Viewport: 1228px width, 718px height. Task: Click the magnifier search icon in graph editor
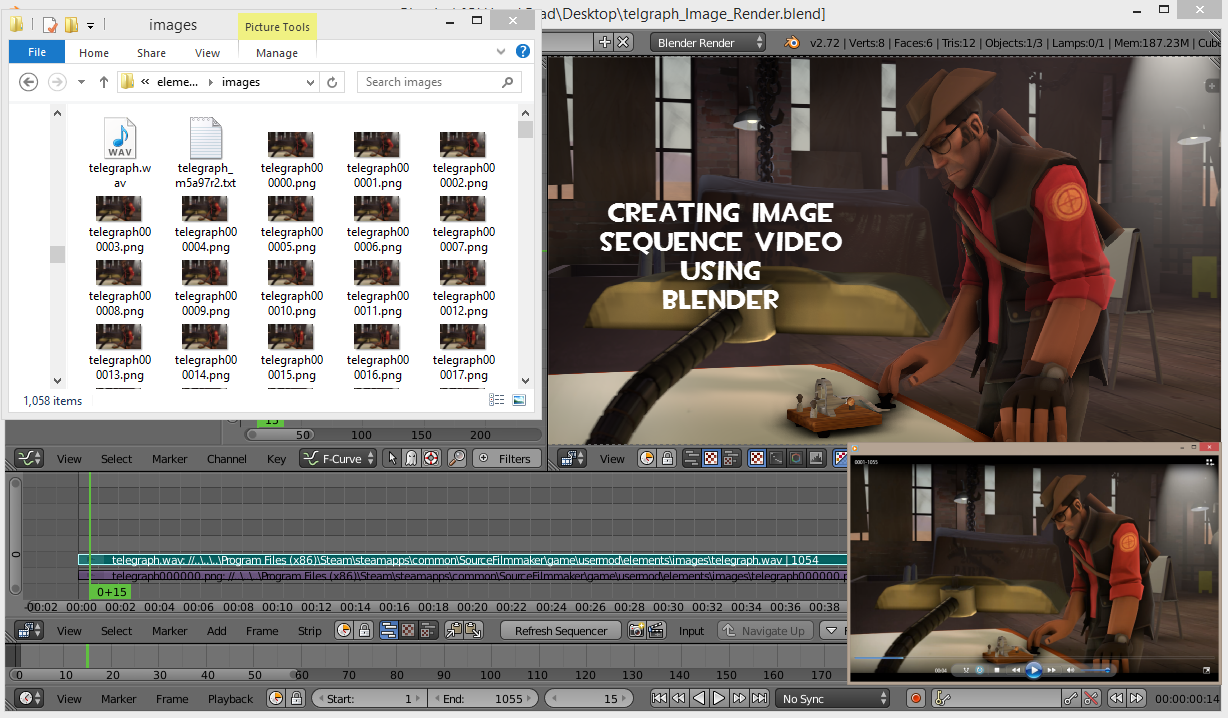[457, 459]
